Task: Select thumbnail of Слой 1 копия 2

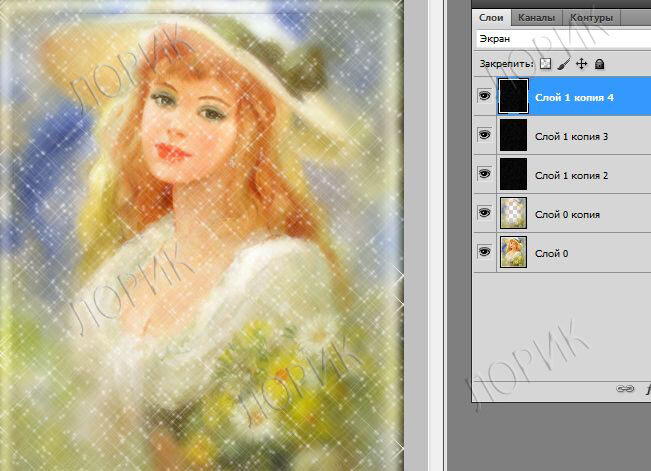Action: coord(513,174)
